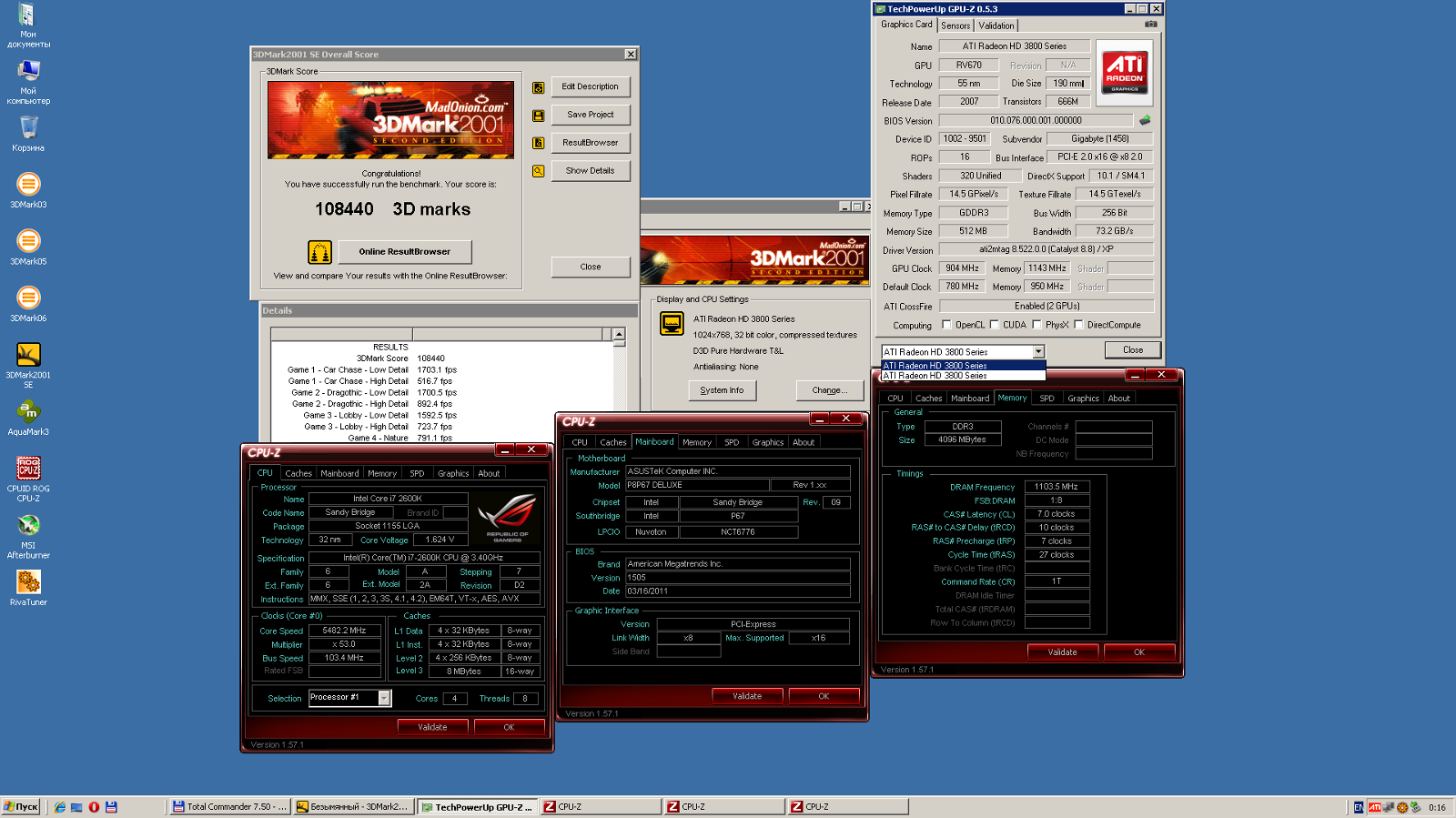Switch to the Validation tab in GPU-Z
This screenshot has height=818, width=1456.
tap(996, 25)
